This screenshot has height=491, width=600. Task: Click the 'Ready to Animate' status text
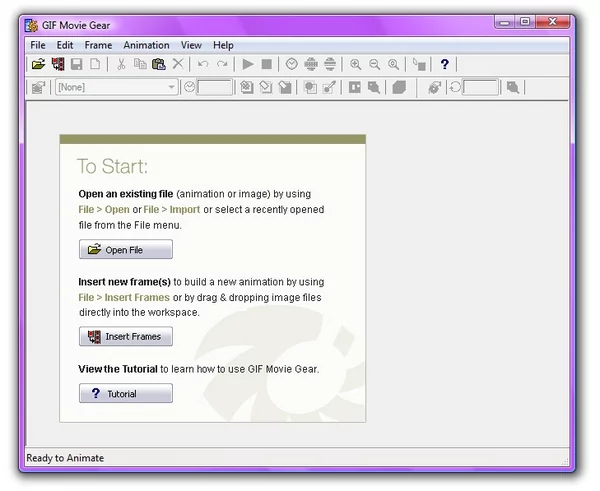pos(65,458)
